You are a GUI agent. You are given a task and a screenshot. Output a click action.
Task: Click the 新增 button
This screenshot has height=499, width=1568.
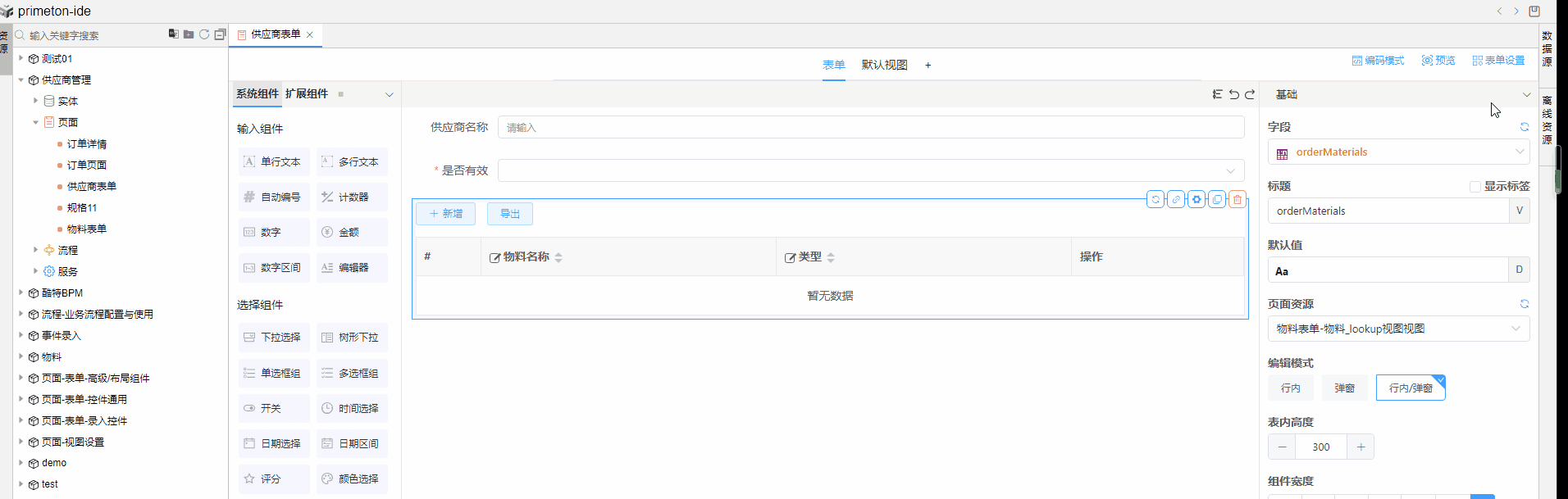coord(445,214)
